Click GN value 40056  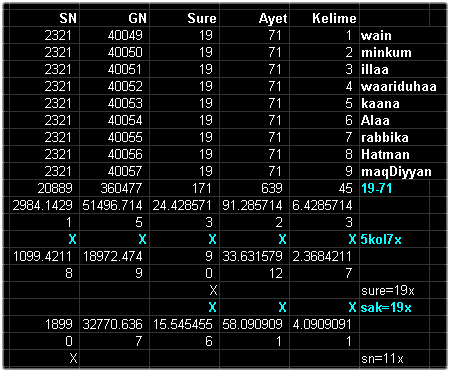click(x=125, y=154)
